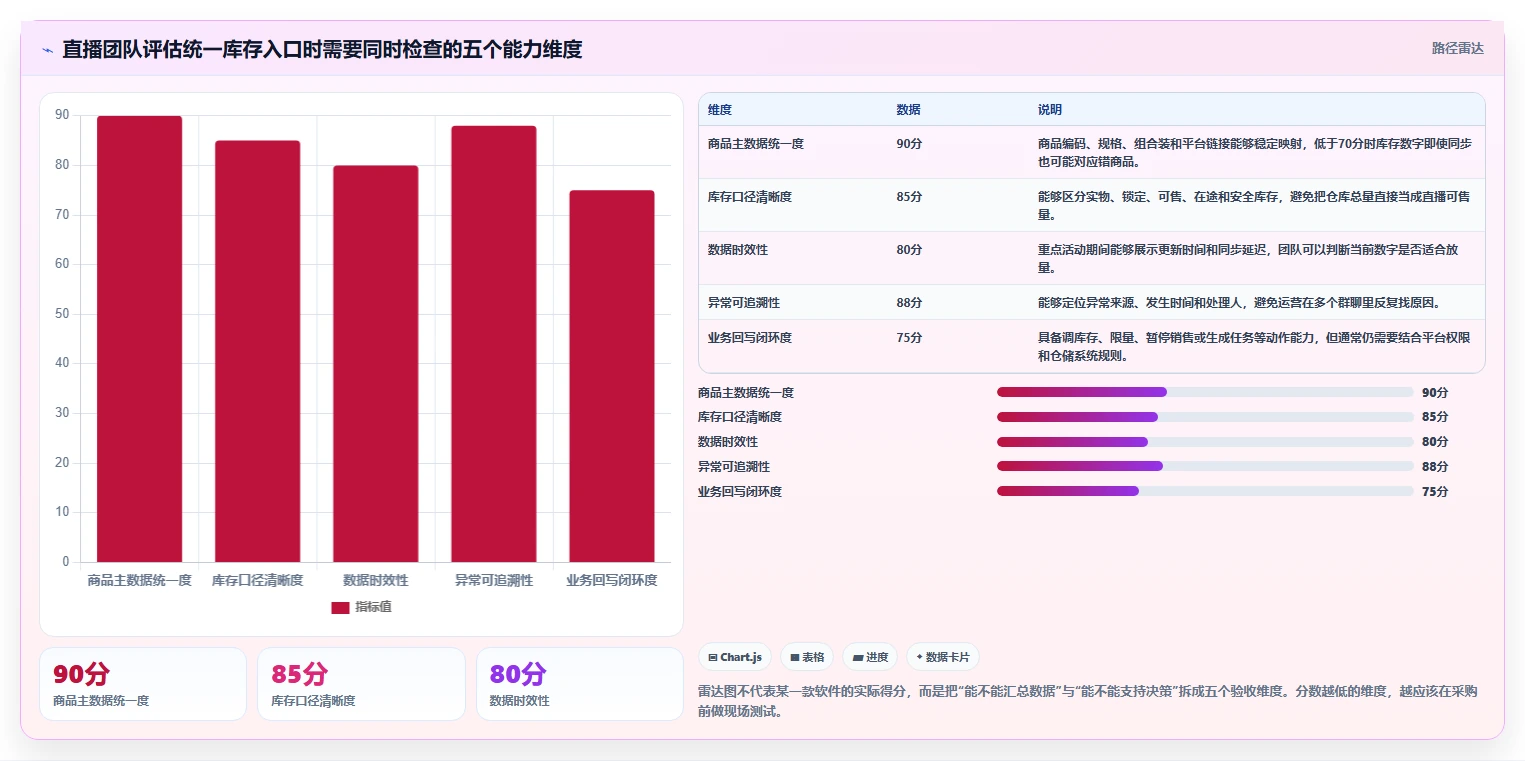1525x761 pixels.
Task: Click the 异常可追溯性 x-axis label
Action: click(494, 580)
